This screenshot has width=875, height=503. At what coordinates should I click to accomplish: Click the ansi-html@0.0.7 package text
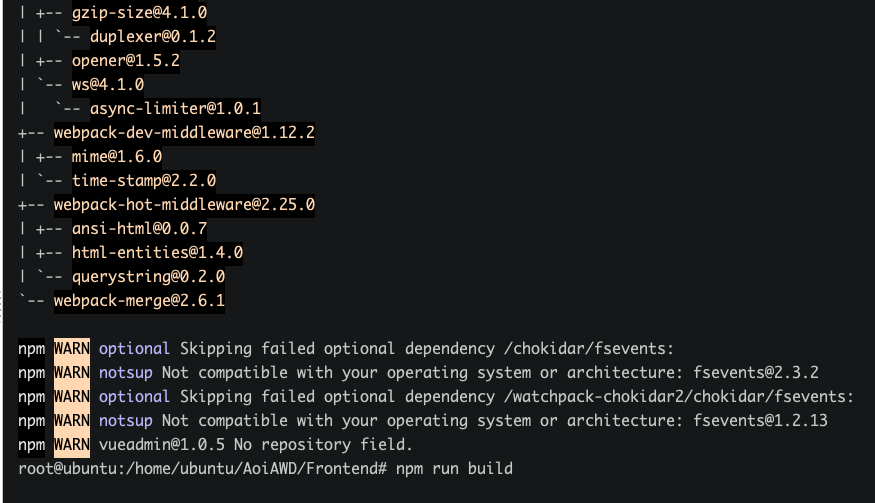click(x=139, y=229)
